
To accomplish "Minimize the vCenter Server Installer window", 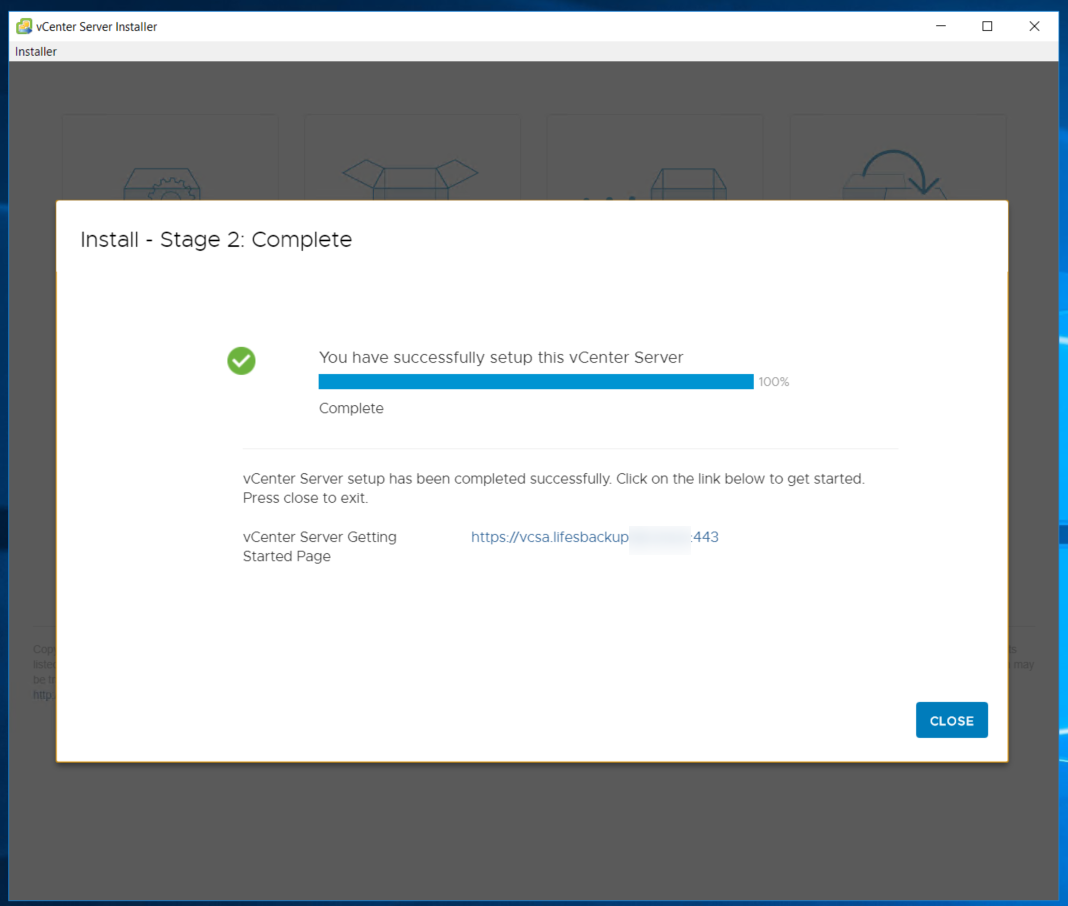I will click(x=940, y=26).
